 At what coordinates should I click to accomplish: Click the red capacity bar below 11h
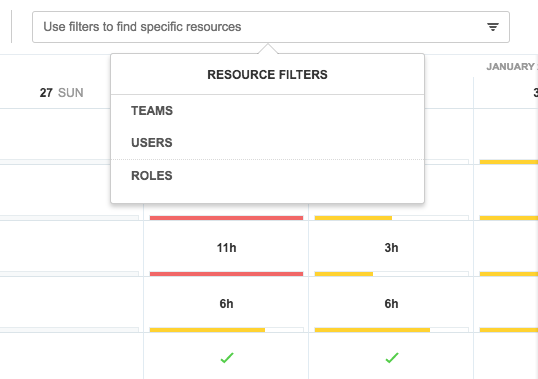tap(226, 274)
